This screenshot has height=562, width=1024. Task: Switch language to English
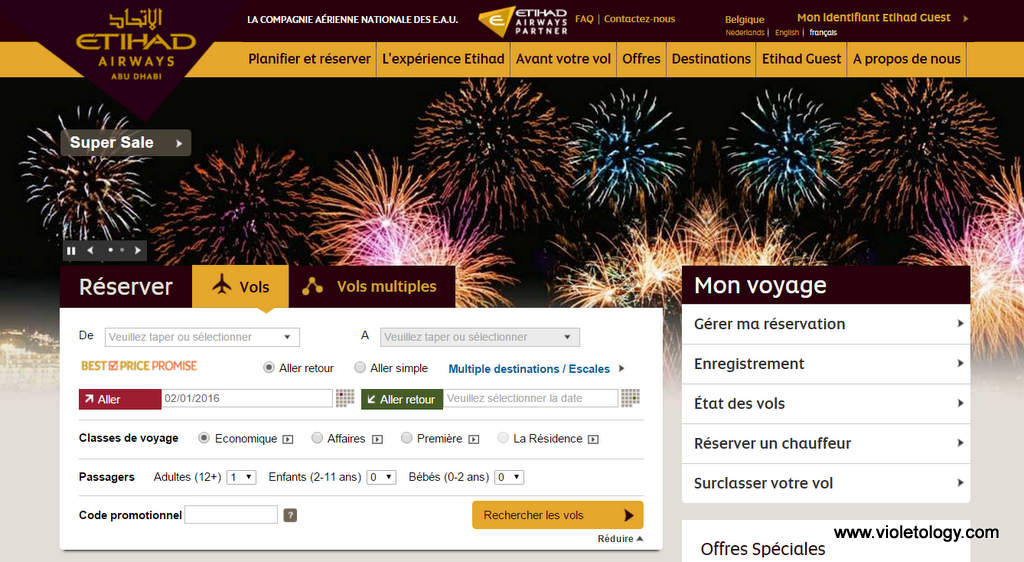[x=787, y=33]
